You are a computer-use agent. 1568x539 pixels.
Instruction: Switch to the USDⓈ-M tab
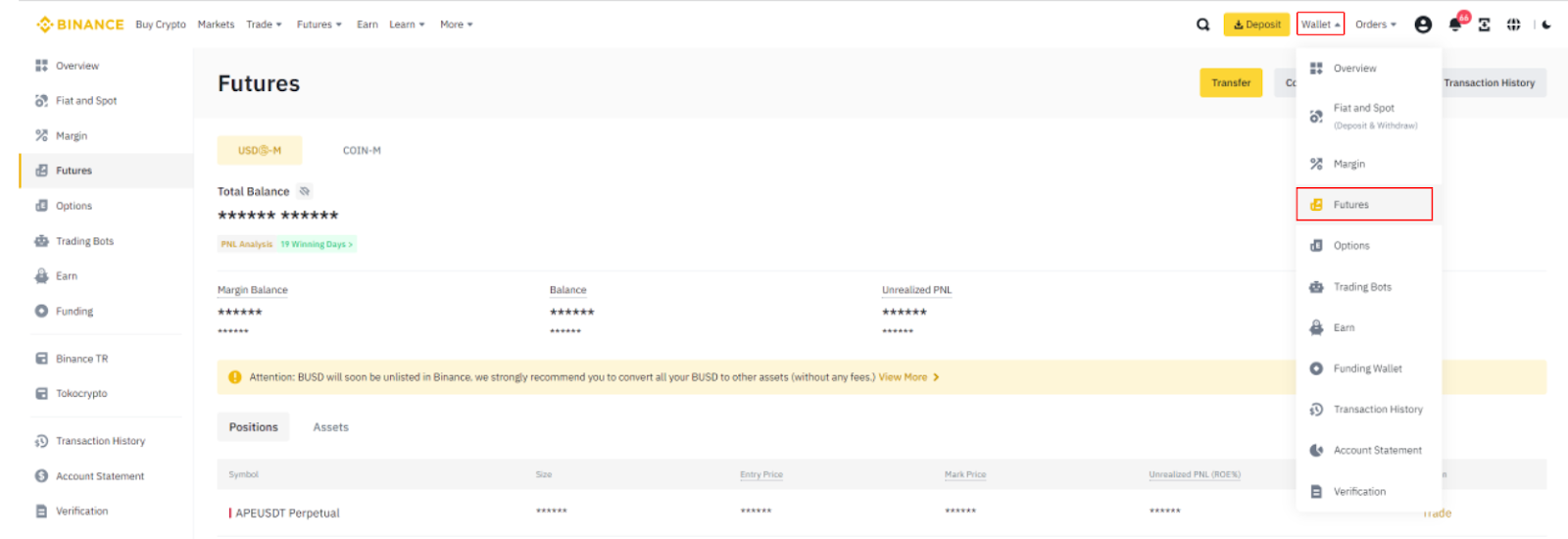pyautogui.click(x=260, y=151)
